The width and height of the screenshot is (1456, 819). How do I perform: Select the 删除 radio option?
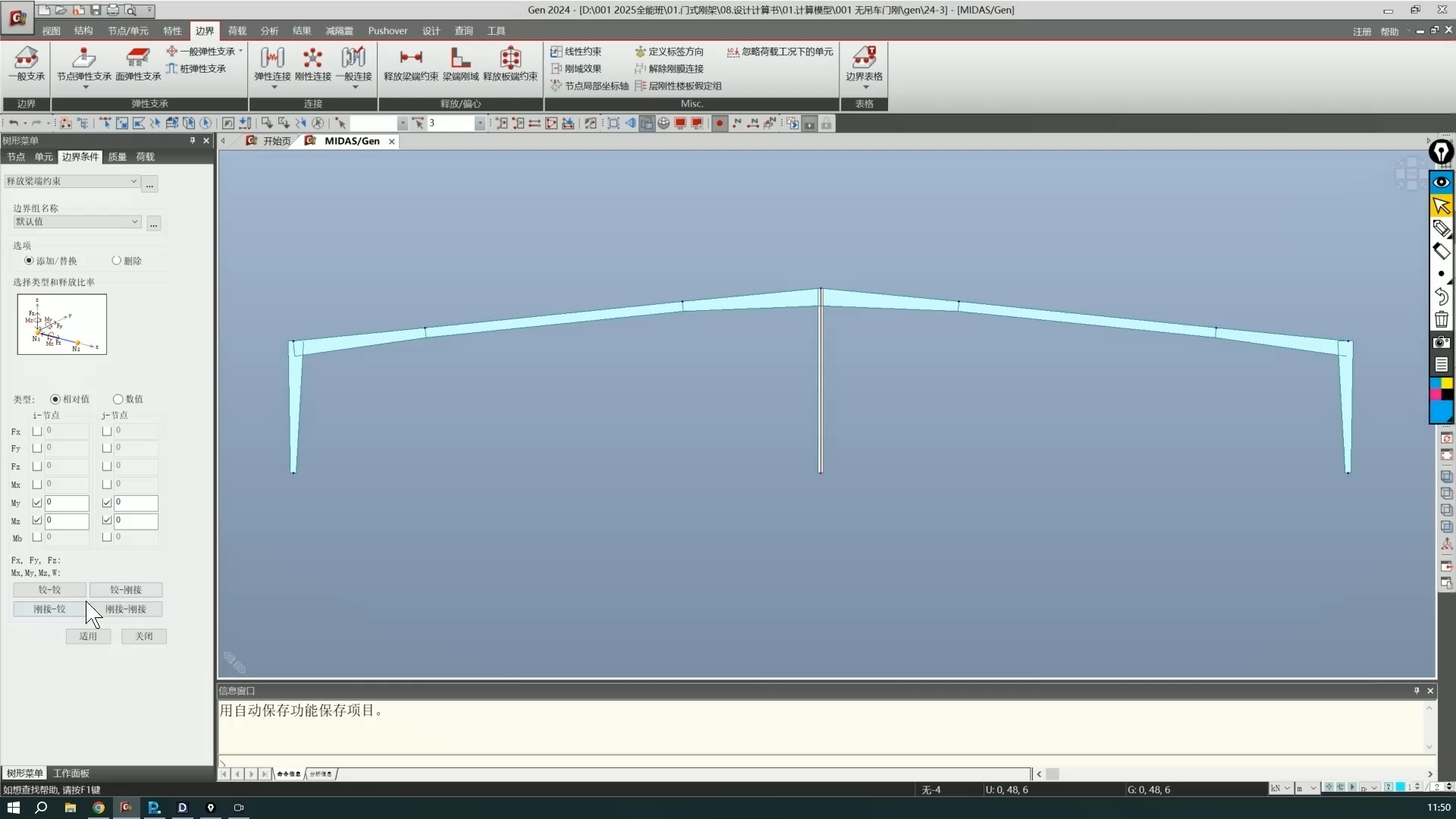click(117, 260)
